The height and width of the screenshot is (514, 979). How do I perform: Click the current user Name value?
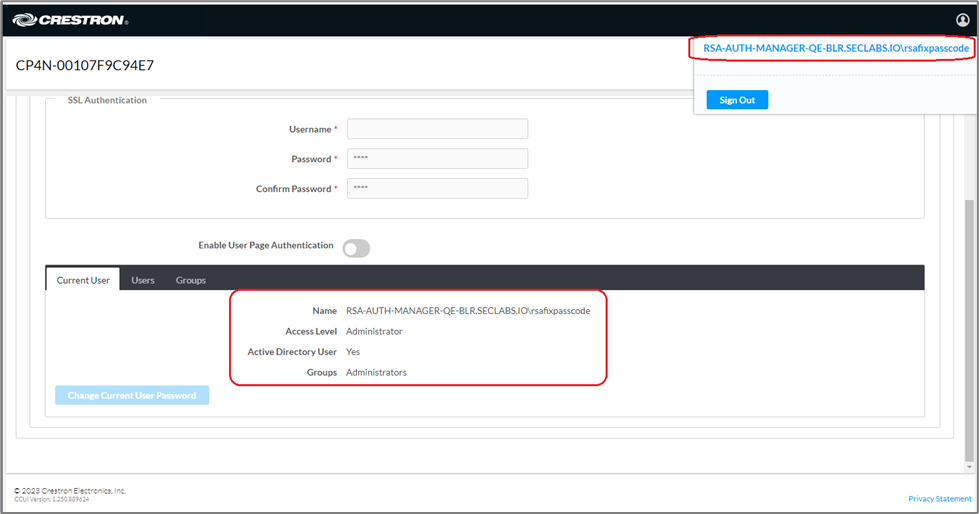(x=467, y=311)
